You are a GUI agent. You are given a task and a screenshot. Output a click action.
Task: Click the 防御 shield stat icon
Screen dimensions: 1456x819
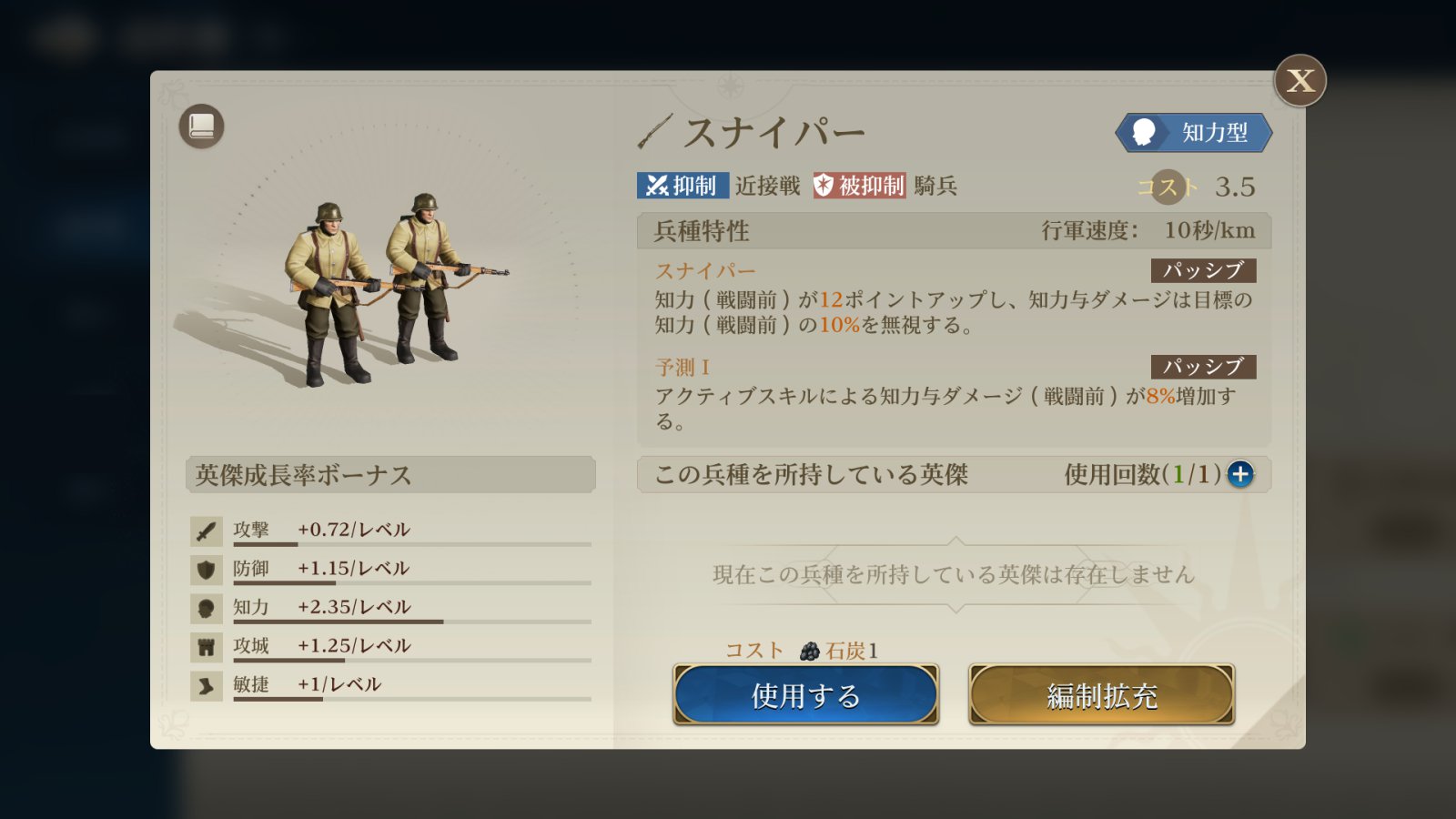pyautogui.click(x=207, y=570)
